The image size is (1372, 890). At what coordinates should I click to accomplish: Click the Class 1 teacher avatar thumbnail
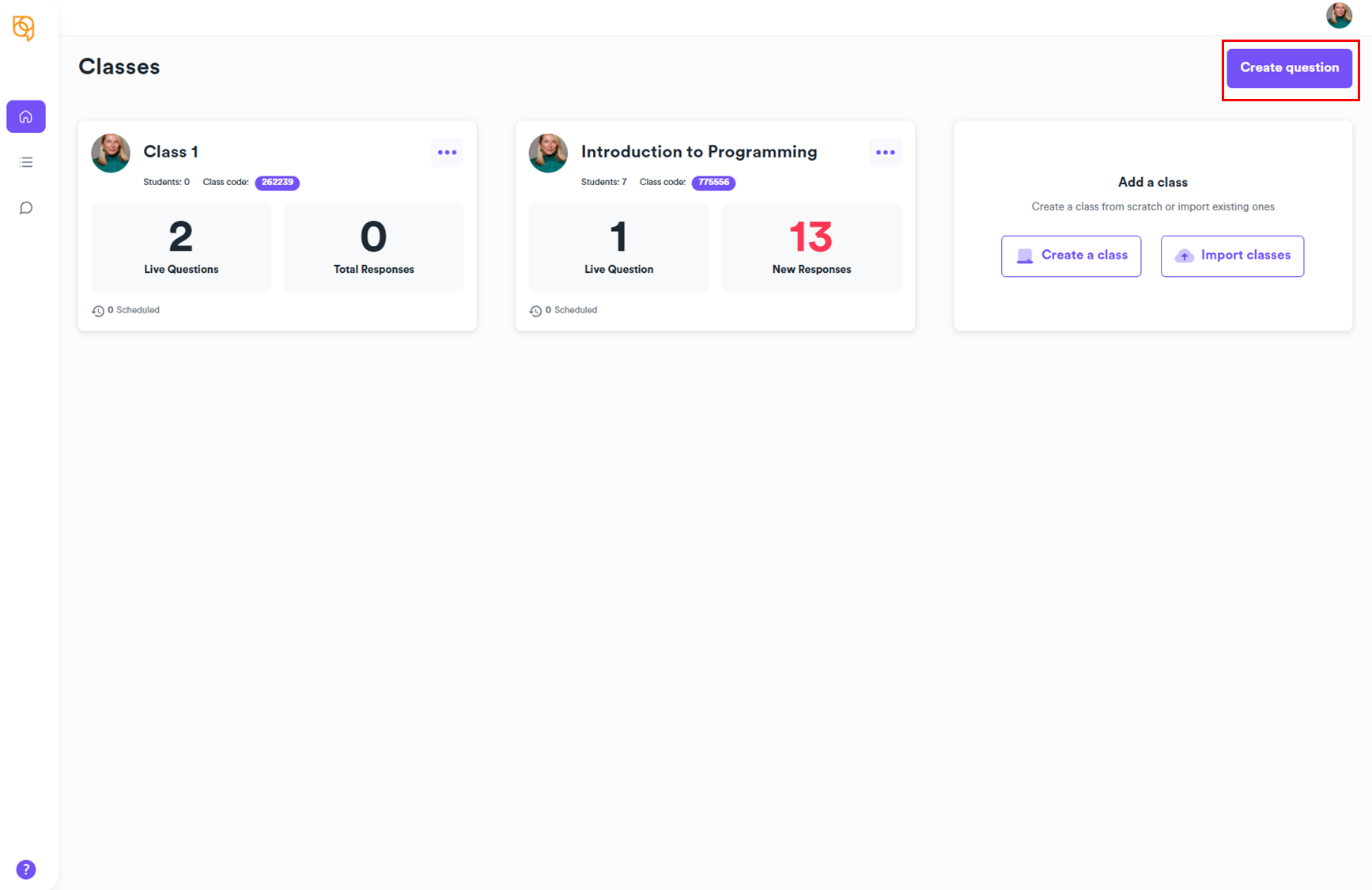[111, 153]
